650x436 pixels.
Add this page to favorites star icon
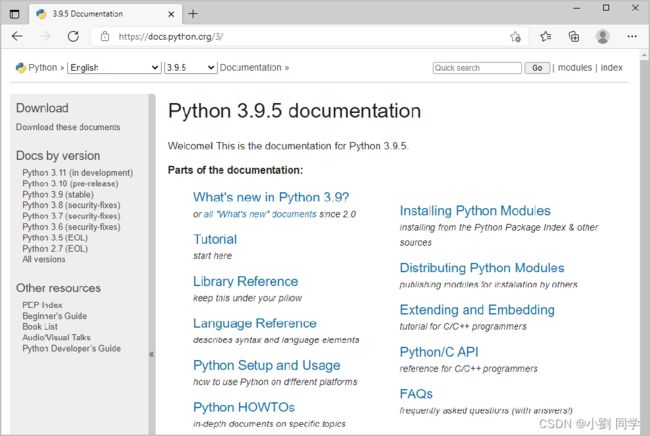pos(515,36)
